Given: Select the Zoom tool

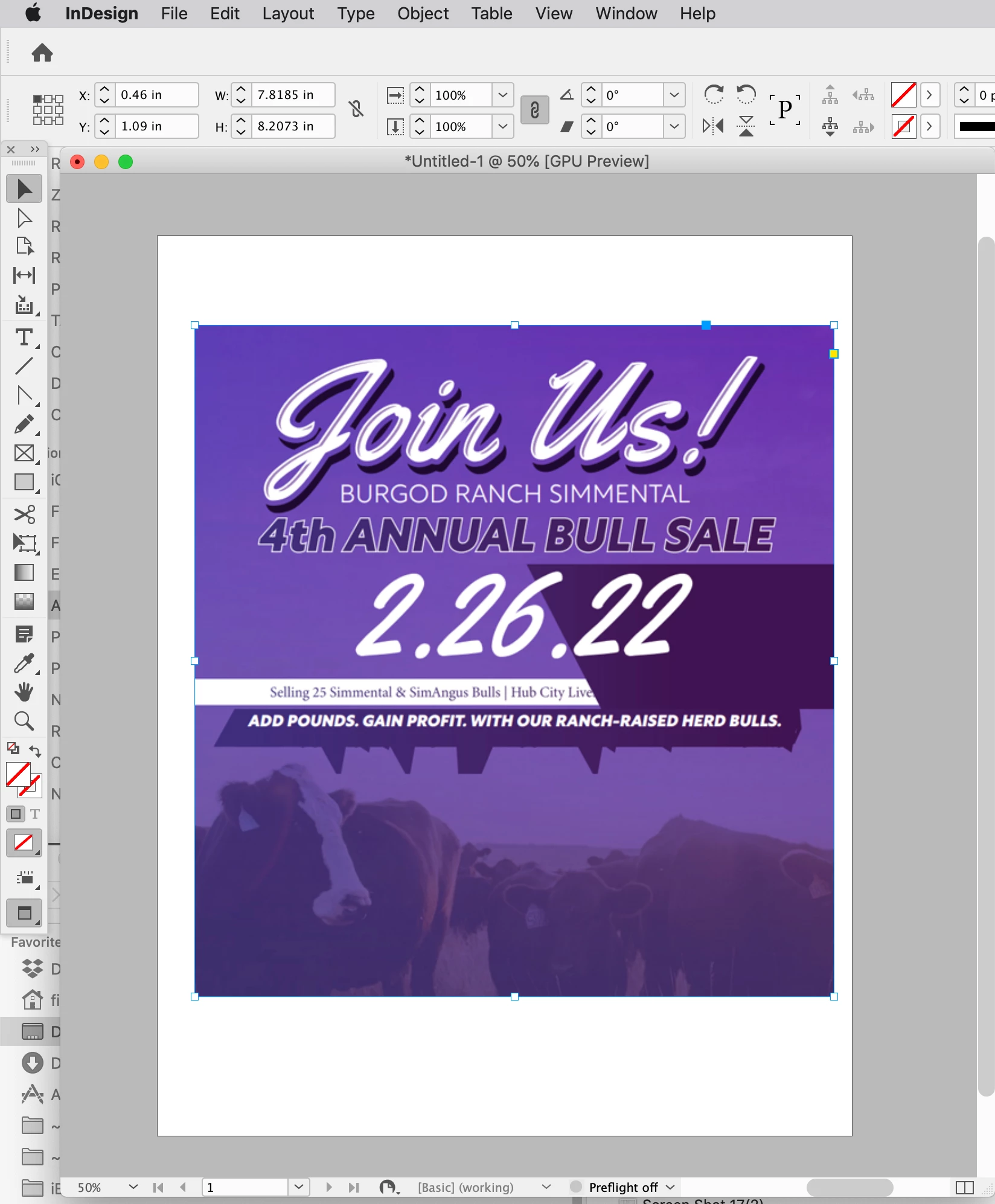Looking at the screenshot, I should point(24,721).
